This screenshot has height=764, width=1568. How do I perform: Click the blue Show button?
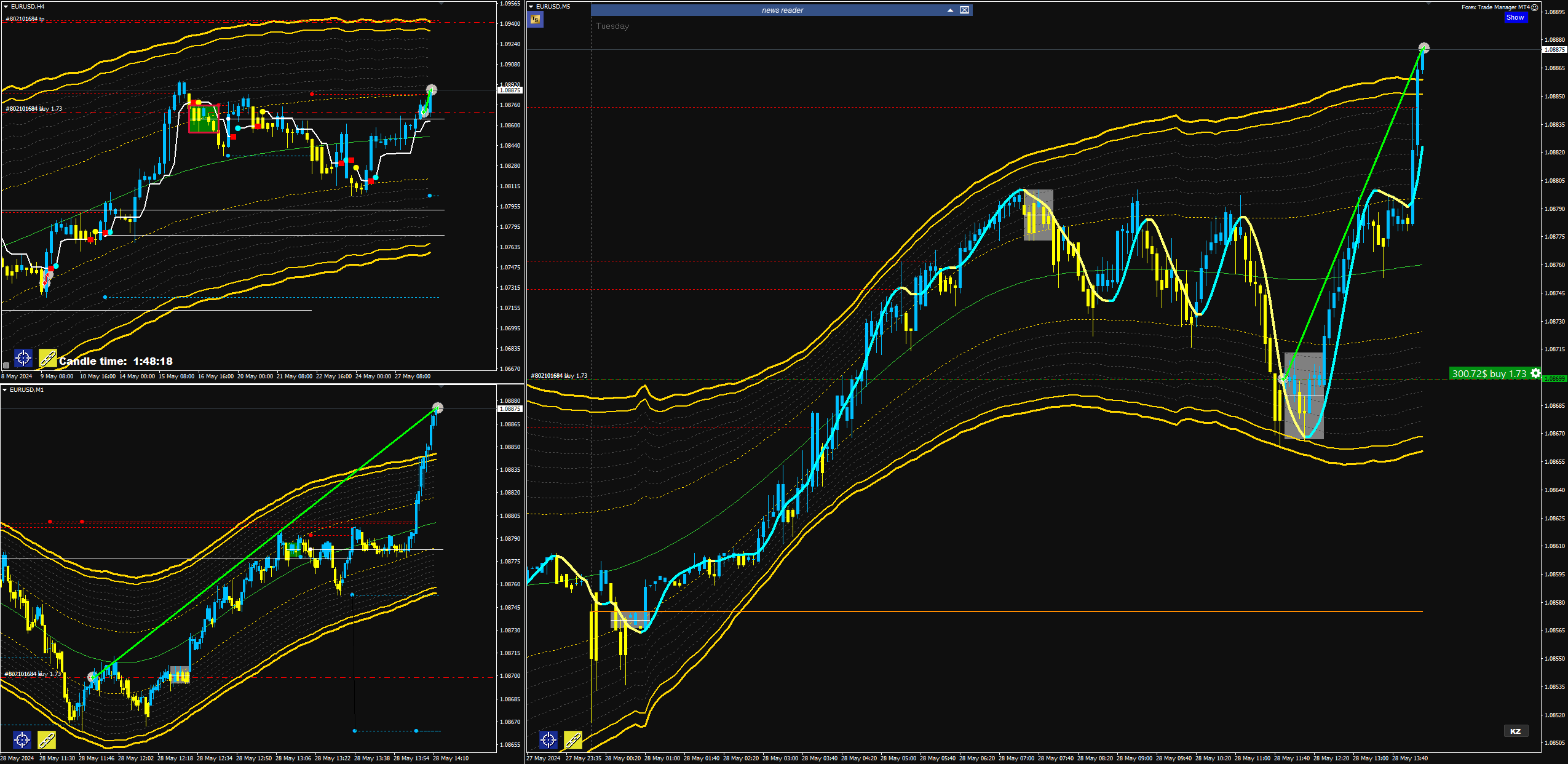(1515, 17)
